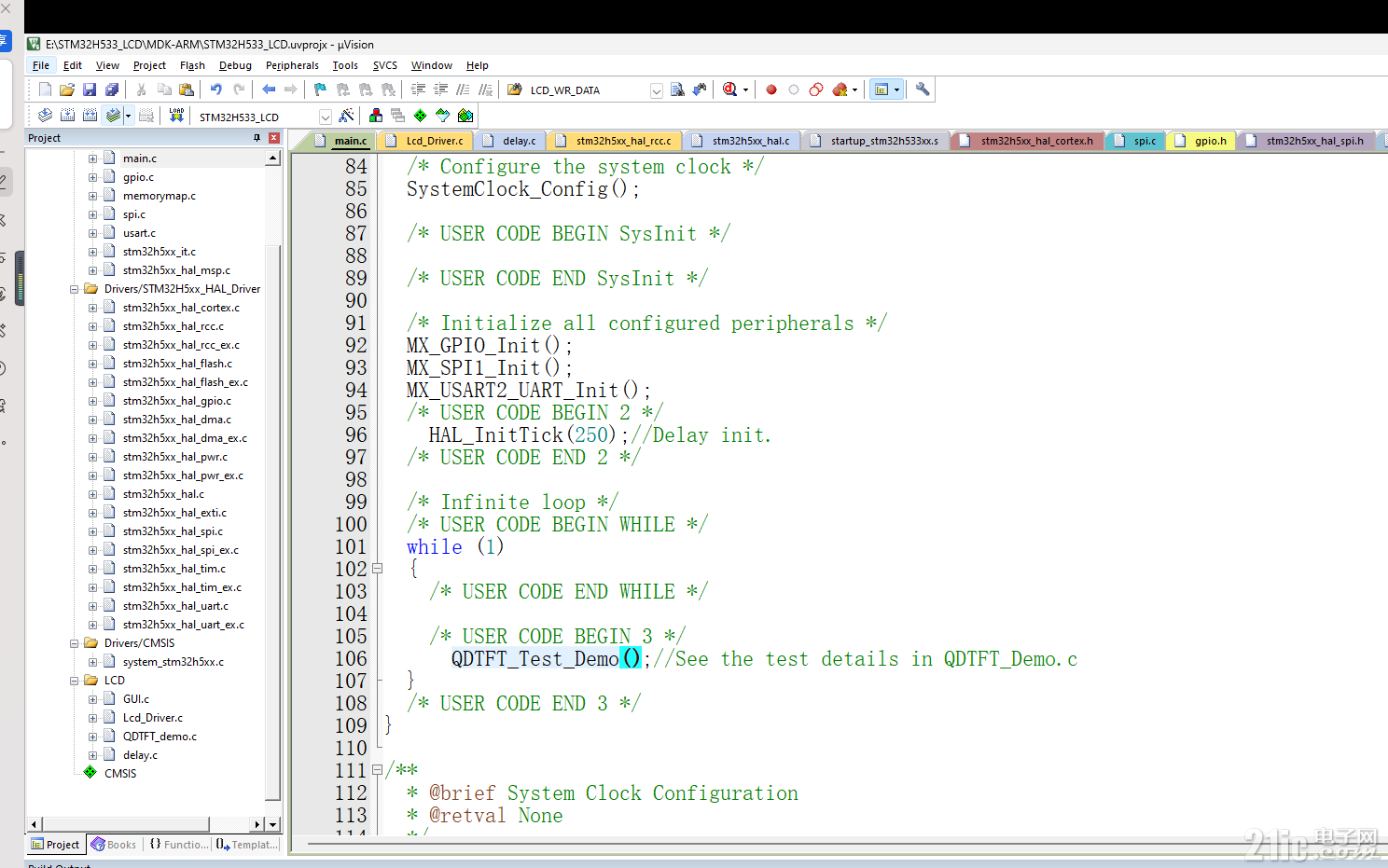Enable or disable the current breakpoint
The image size is (1388, 868).
794,89
